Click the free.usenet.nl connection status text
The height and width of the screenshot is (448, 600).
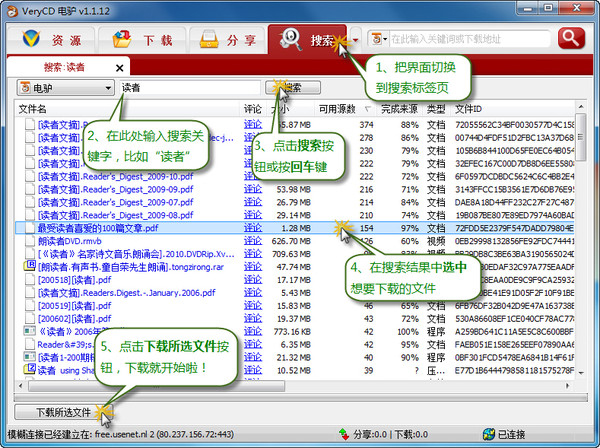click(x=121, y=435)
